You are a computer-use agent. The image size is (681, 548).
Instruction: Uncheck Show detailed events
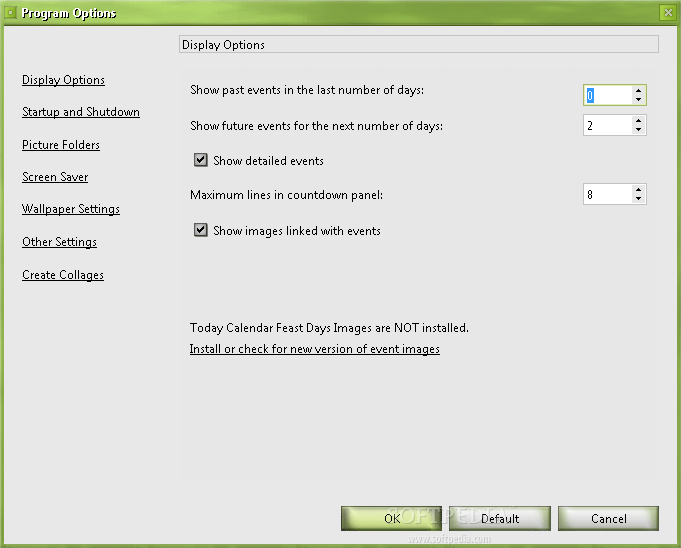200,160
